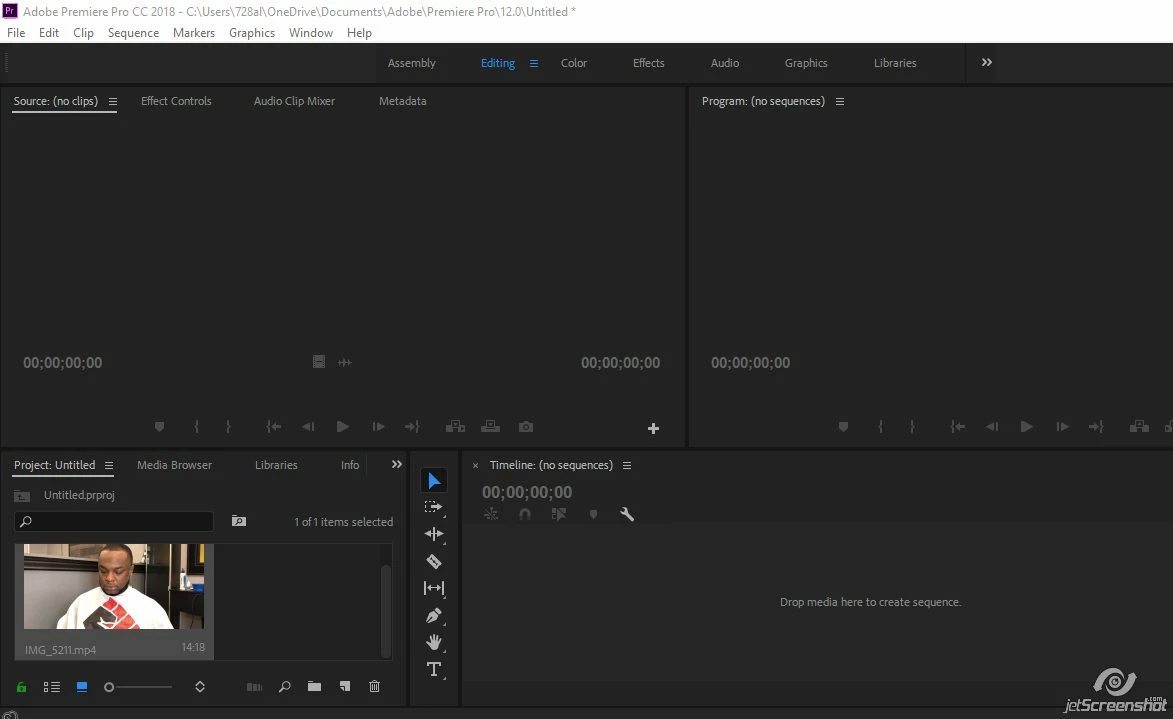Switch Project panel to Icon View
The width and height of the screenshot is (1173, 719).
(82, 687)
